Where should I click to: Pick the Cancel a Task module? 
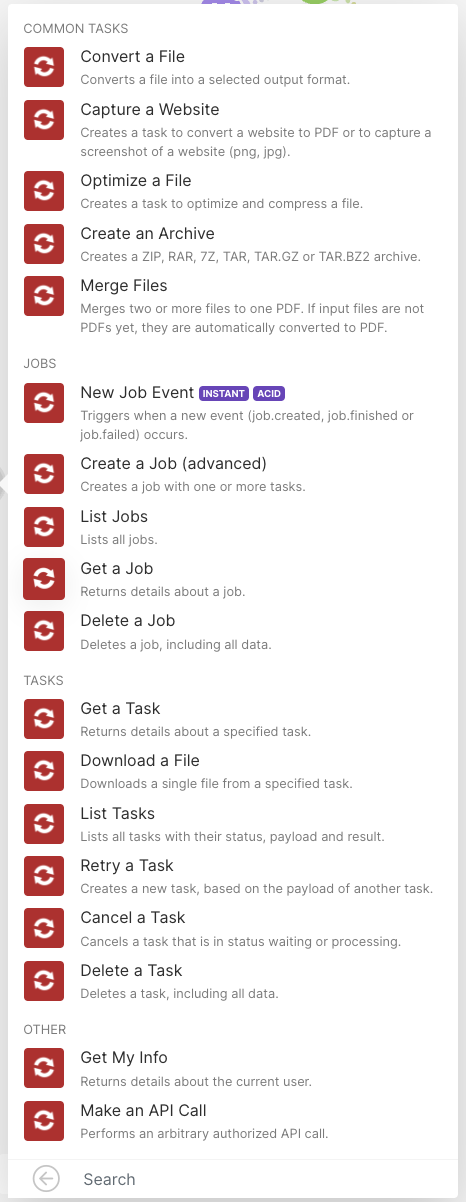pos(233,928)
